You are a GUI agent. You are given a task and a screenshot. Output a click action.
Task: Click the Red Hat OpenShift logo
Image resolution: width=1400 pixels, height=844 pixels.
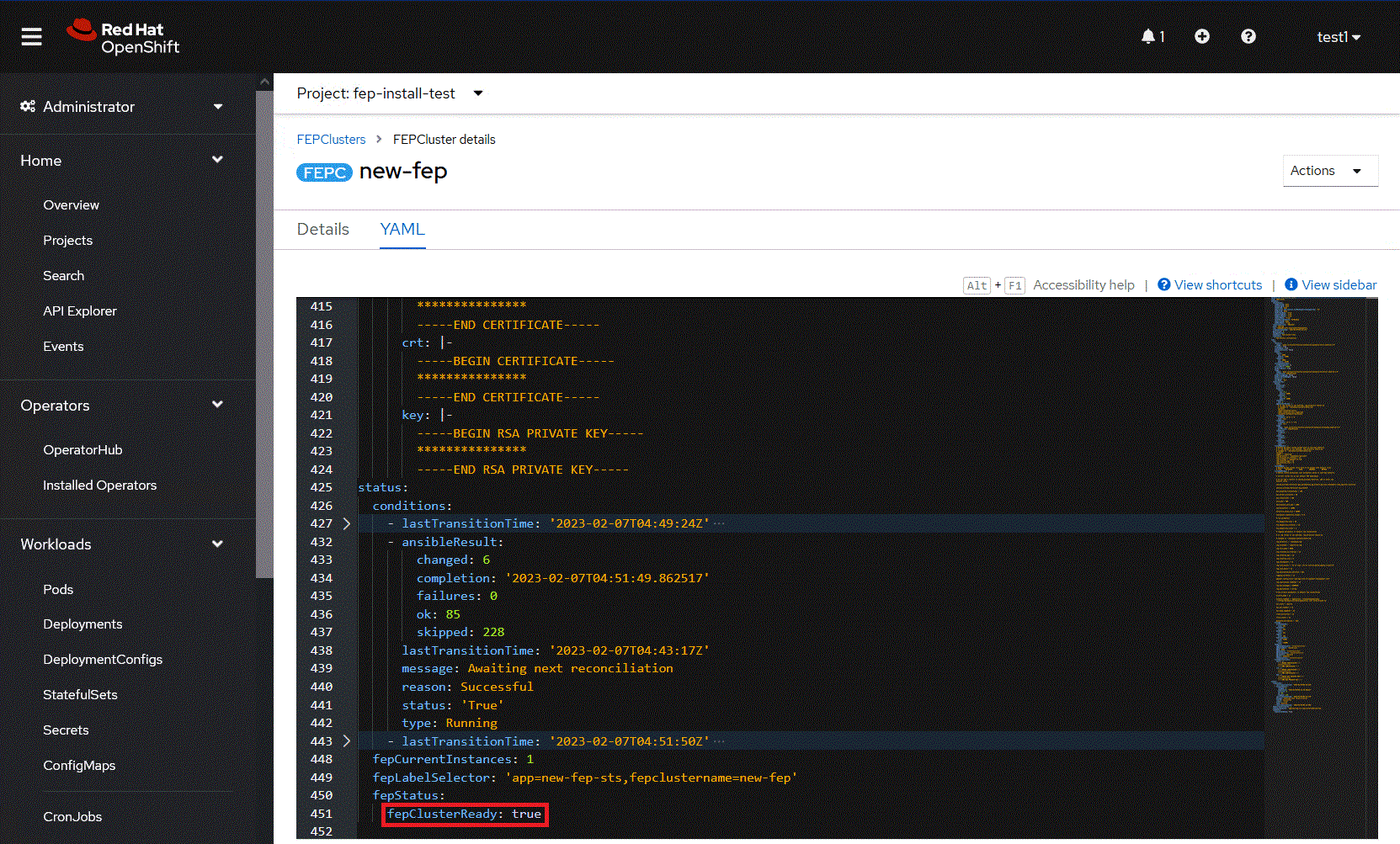point(123,37)
